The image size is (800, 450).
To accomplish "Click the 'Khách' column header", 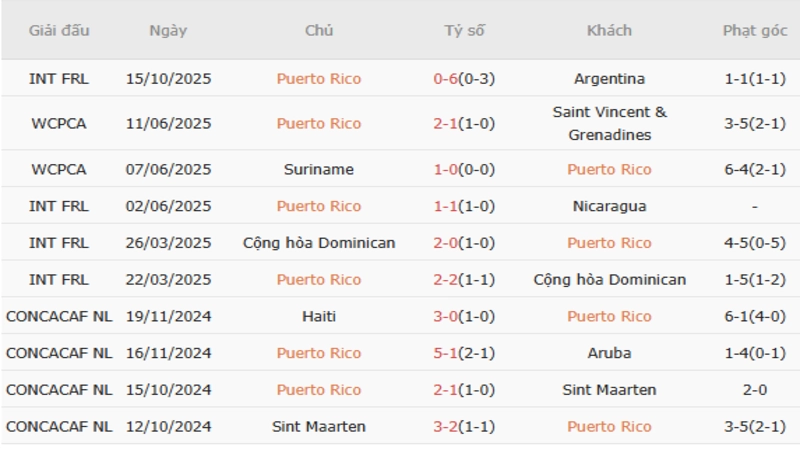I will pos(609,30).
